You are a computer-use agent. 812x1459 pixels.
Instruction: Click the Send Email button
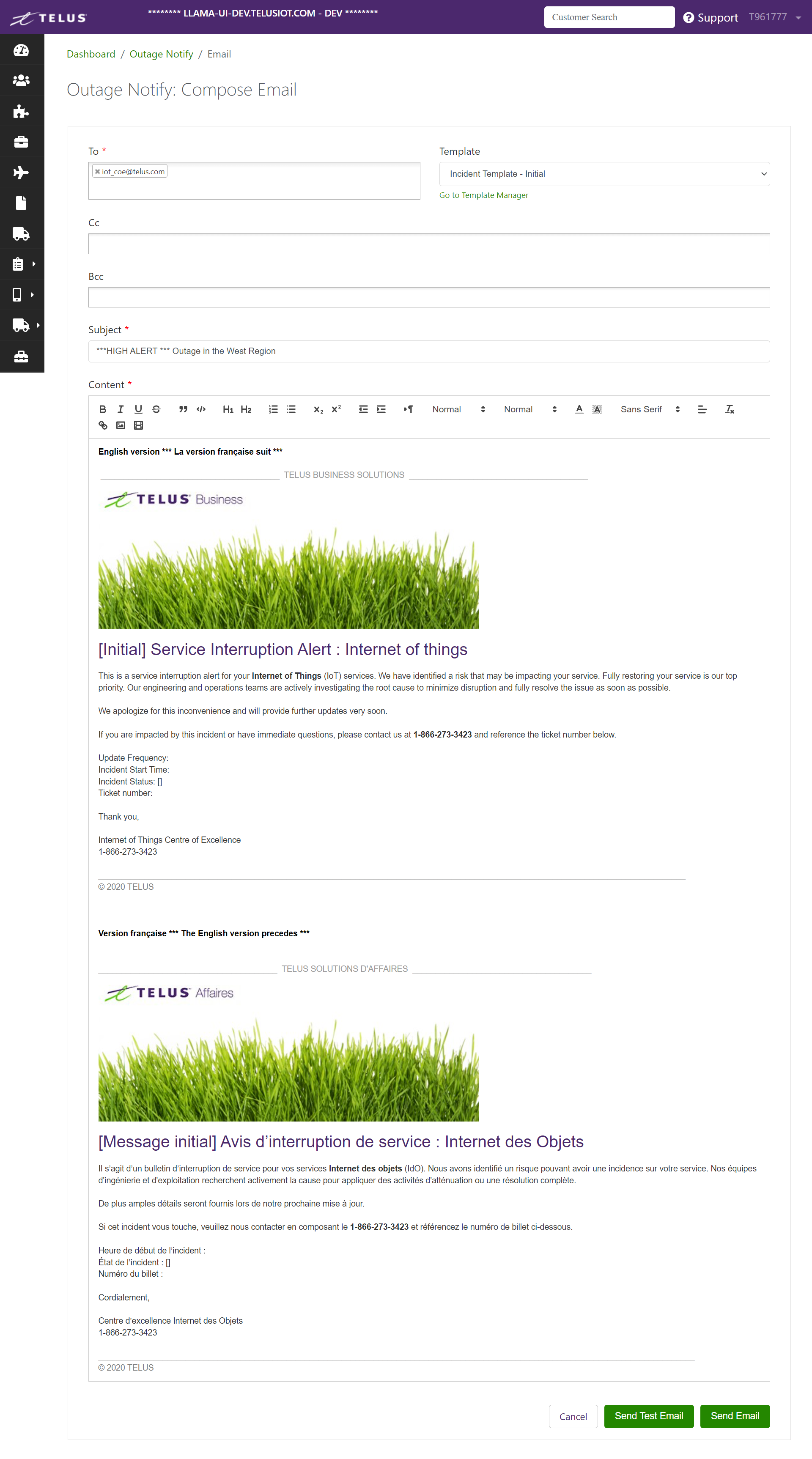coord(735,1416)
